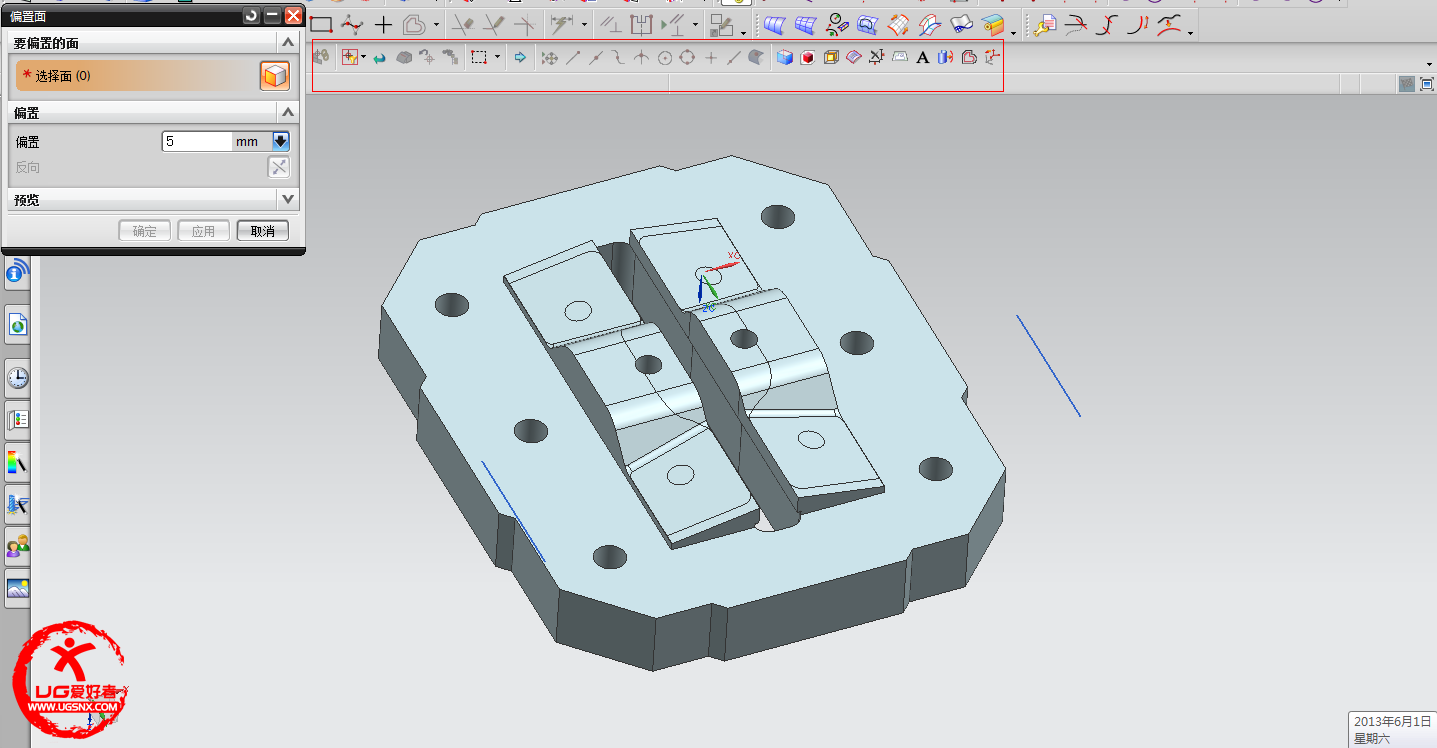Screen dimensions: 1437x748
Task: Open the Analyze curve wrench icon
Action: tap(1045, 25)
